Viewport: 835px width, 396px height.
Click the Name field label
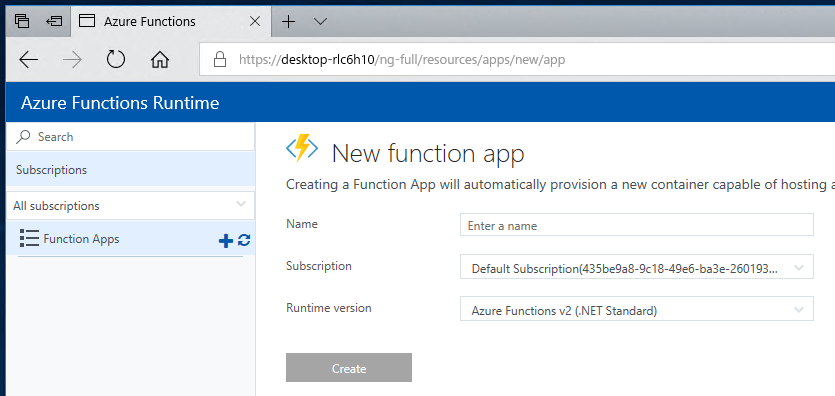[x=302, y=224]
